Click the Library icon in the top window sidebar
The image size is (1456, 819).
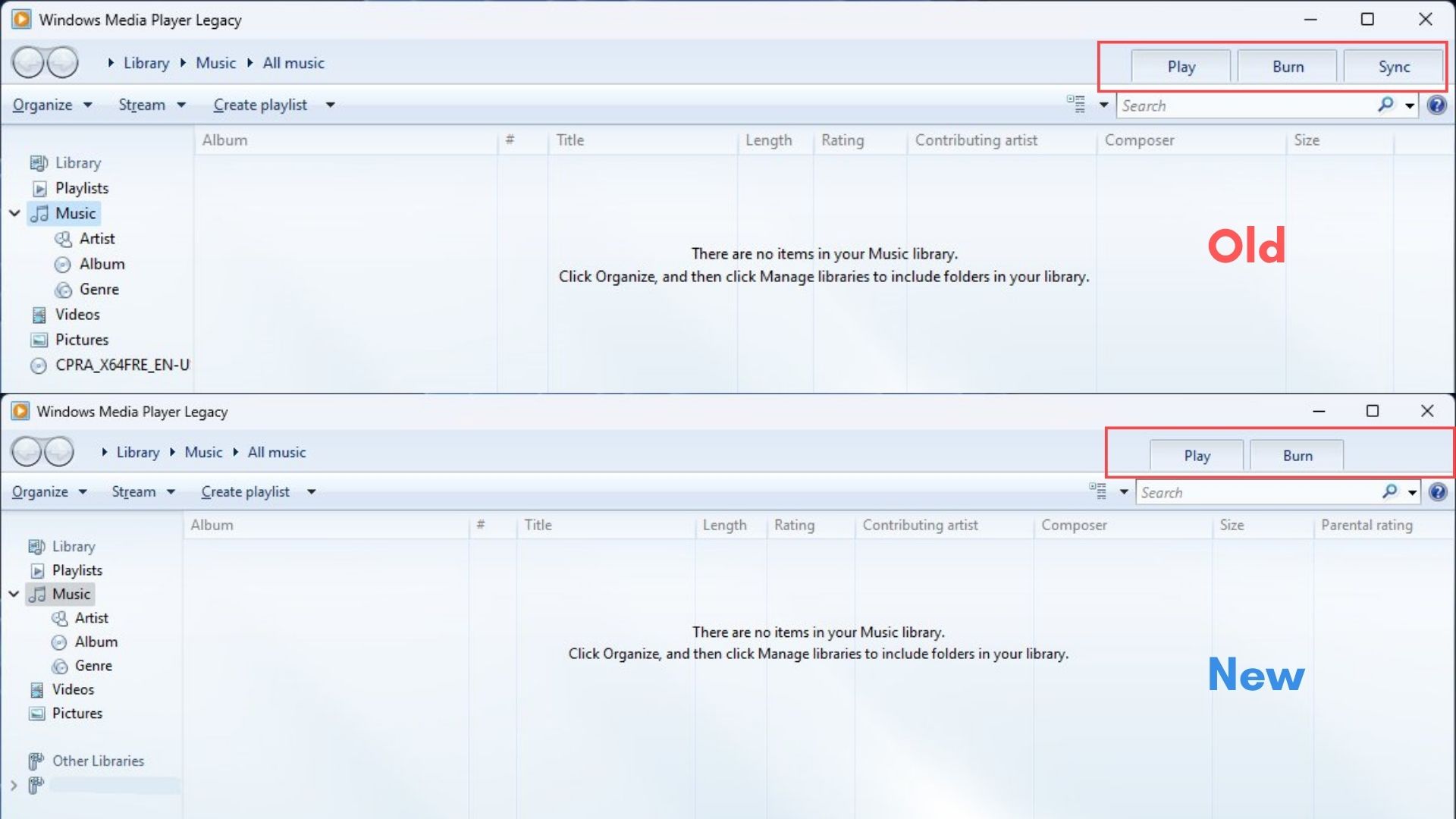click(39, 163)
